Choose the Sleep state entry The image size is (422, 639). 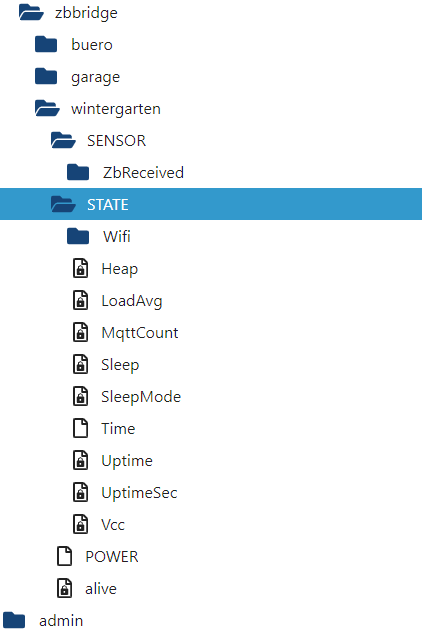[x=120, y=365]
